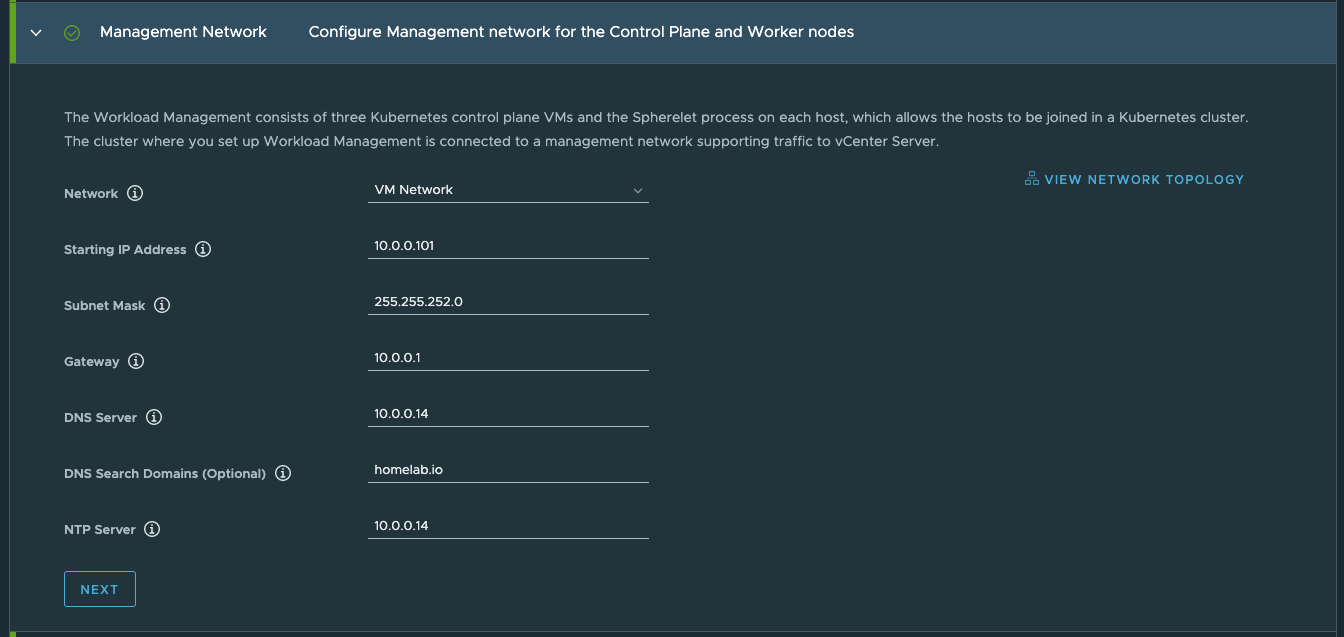The image size is (1344, 637).
Task: Open the VM Network dropdown
Action: pyautogui.click(x=508, y=190)
